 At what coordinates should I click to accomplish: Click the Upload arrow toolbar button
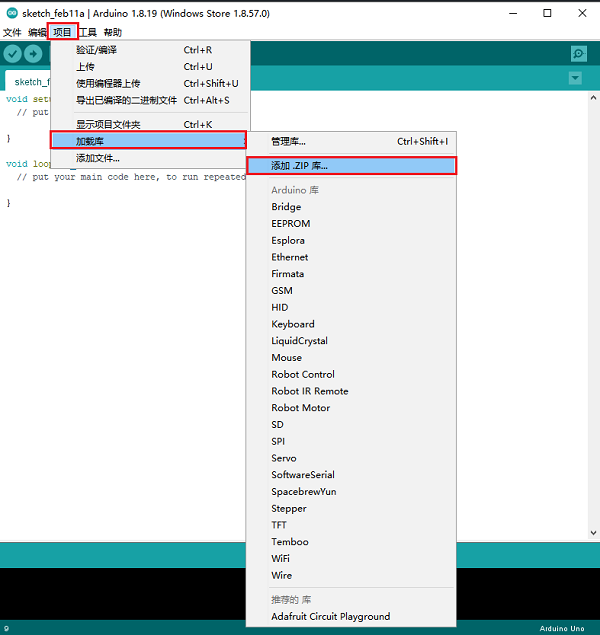(x=33, y=53)
